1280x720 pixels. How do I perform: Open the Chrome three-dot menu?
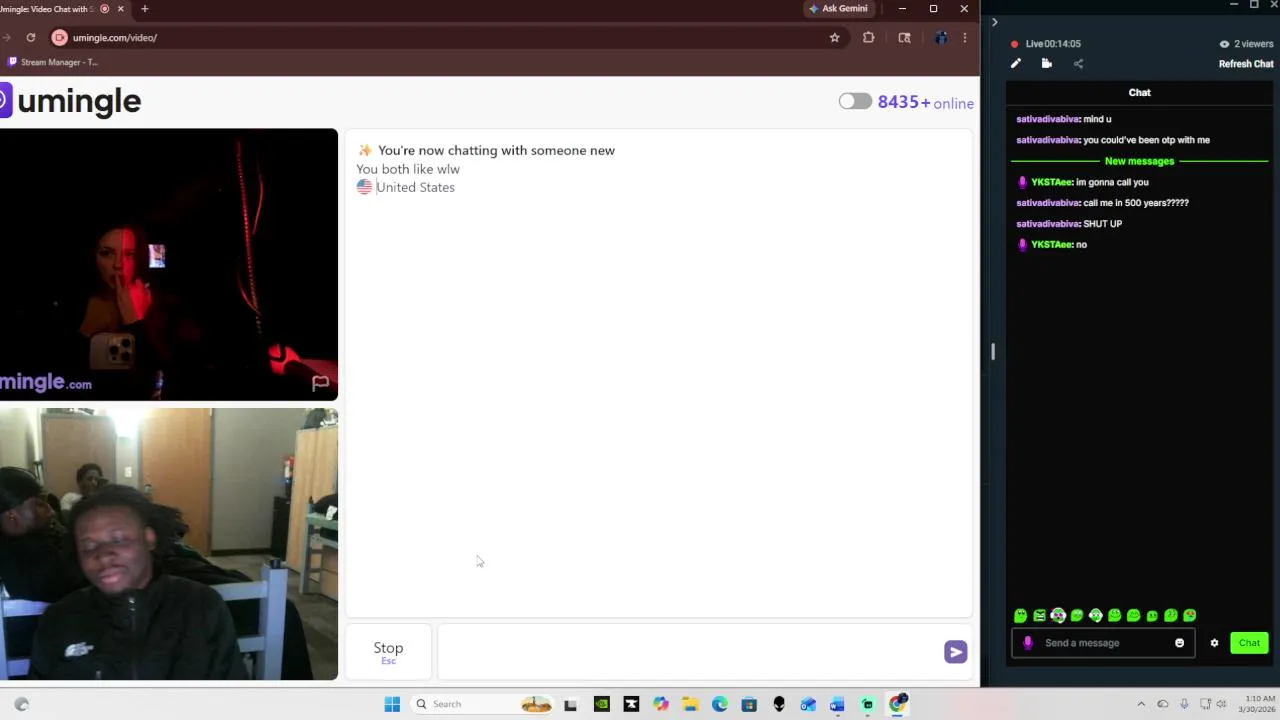click(964, 38)
